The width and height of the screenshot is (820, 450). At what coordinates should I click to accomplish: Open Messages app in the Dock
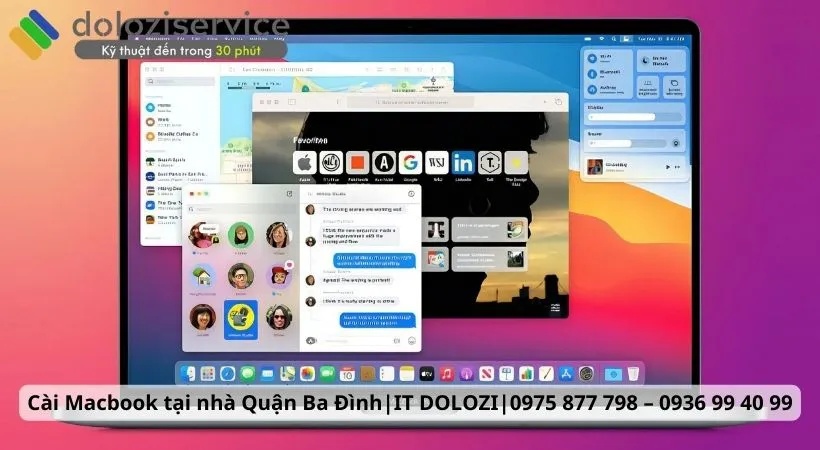tap(247, 374)
